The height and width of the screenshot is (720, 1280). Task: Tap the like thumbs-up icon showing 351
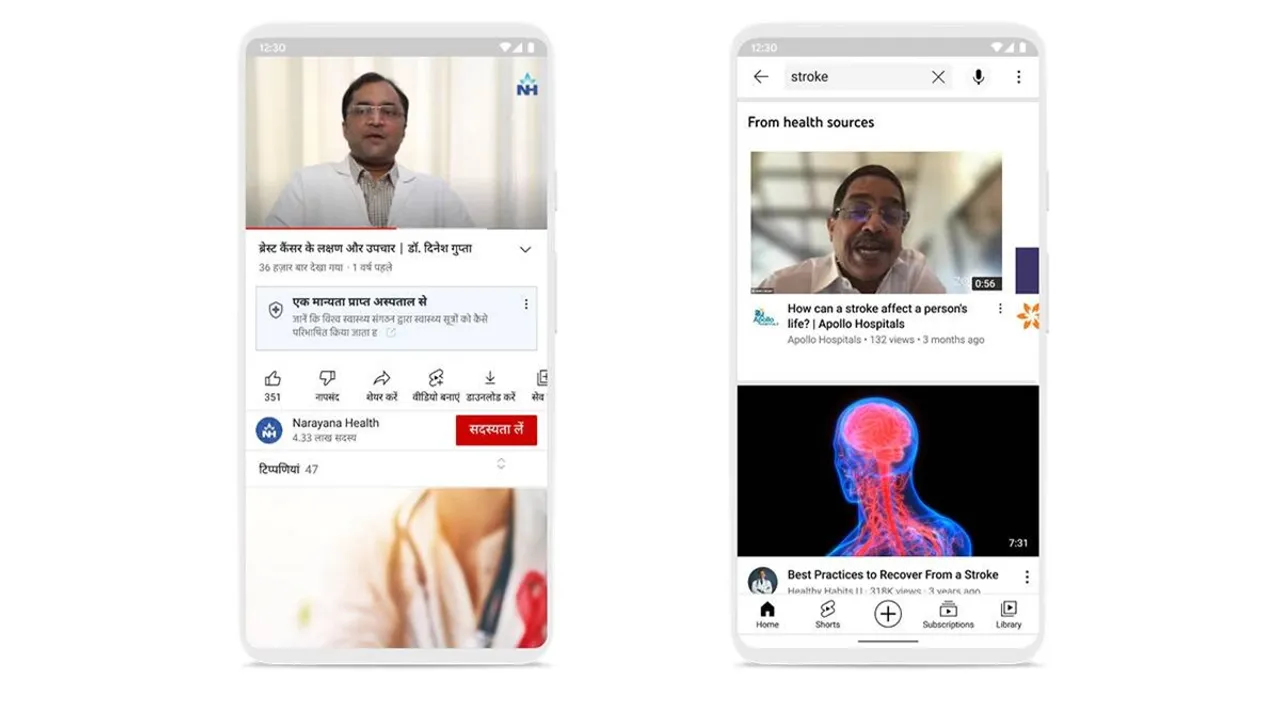[272, 379]
